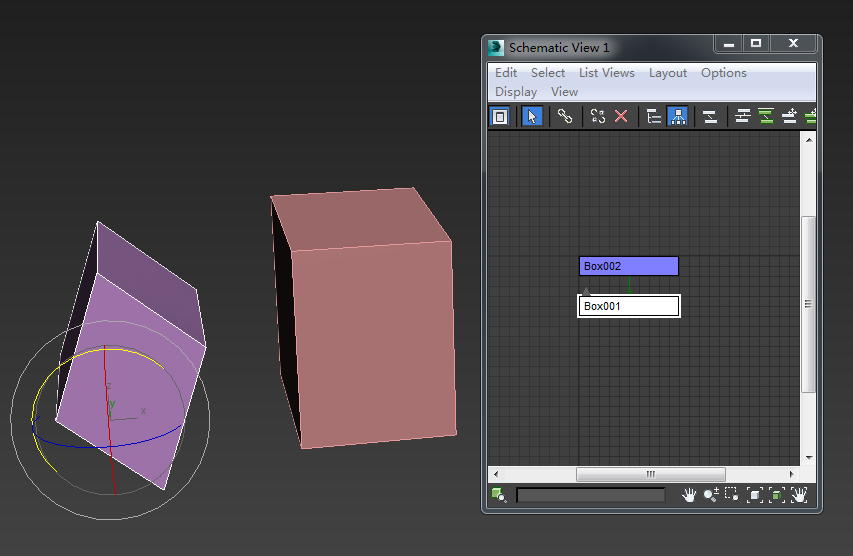Open the List Views menu

click(x=607, y=72)
